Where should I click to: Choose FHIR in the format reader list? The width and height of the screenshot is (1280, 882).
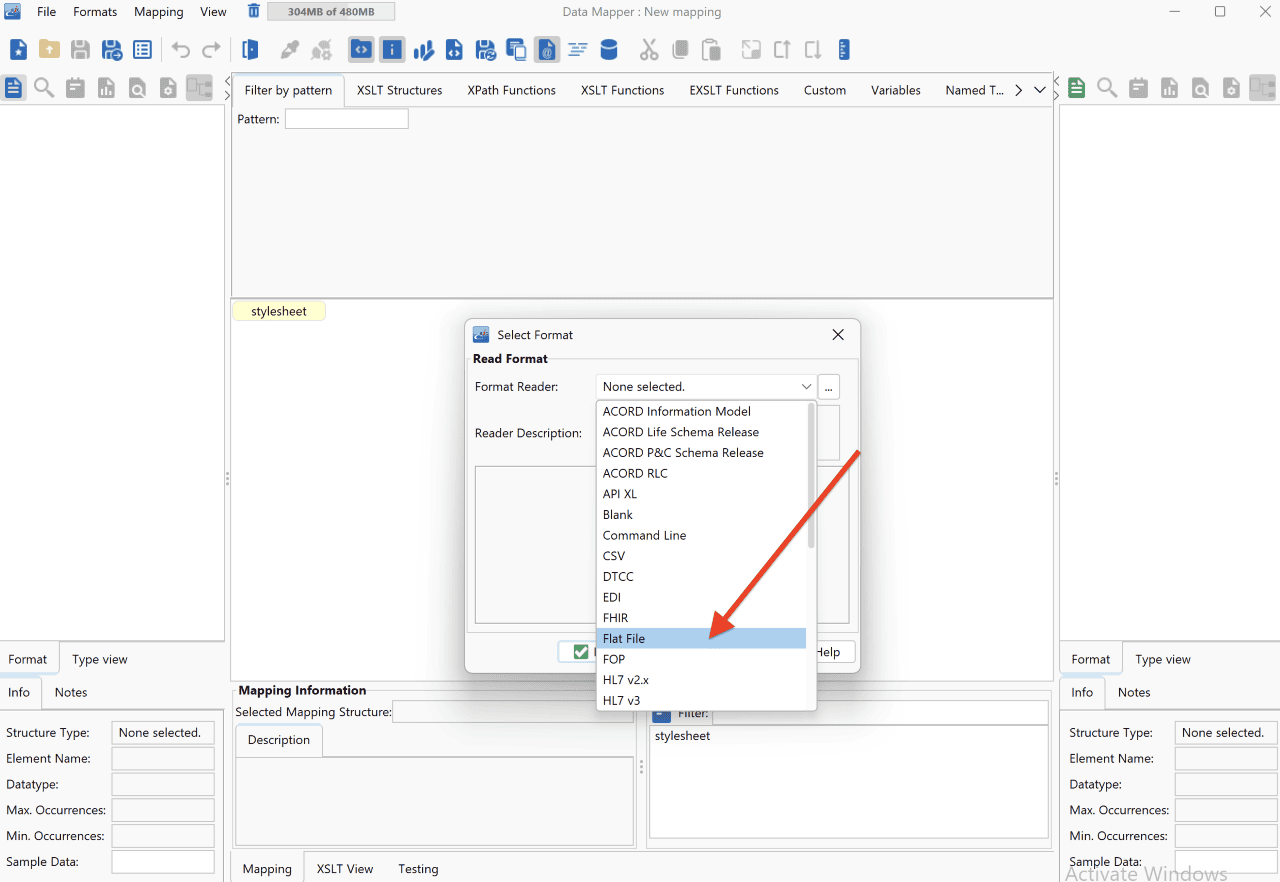tap(701, 618)
